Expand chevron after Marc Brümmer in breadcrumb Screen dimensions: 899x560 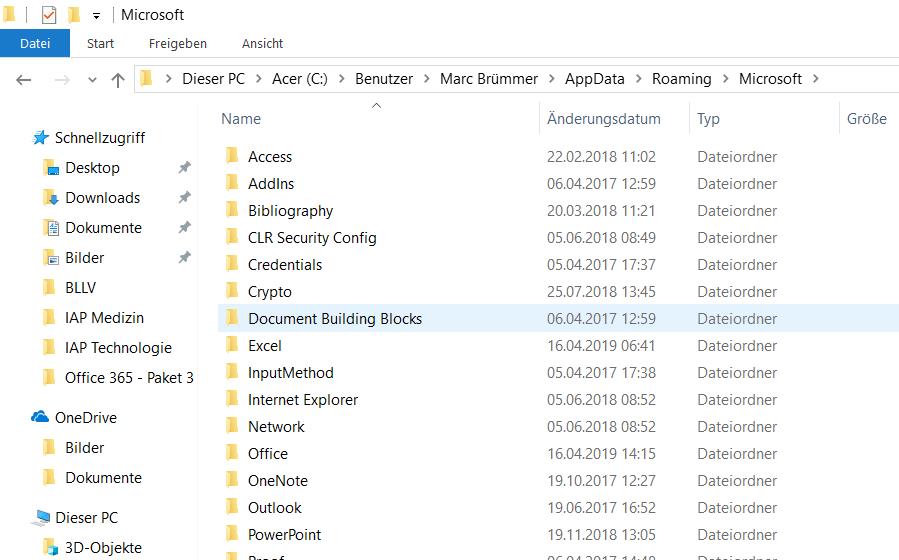click(552, 79)
